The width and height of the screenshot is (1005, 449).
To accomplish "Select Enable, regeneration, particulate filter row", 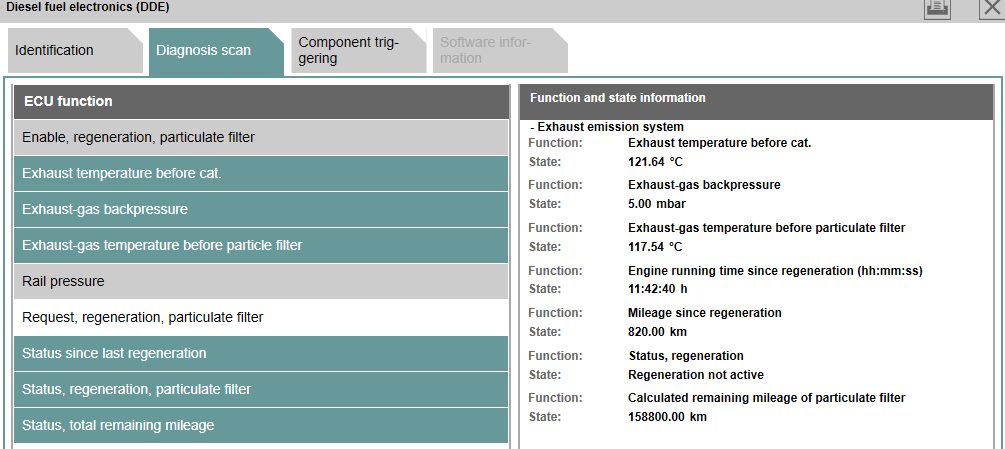I will tap(261, 137).
